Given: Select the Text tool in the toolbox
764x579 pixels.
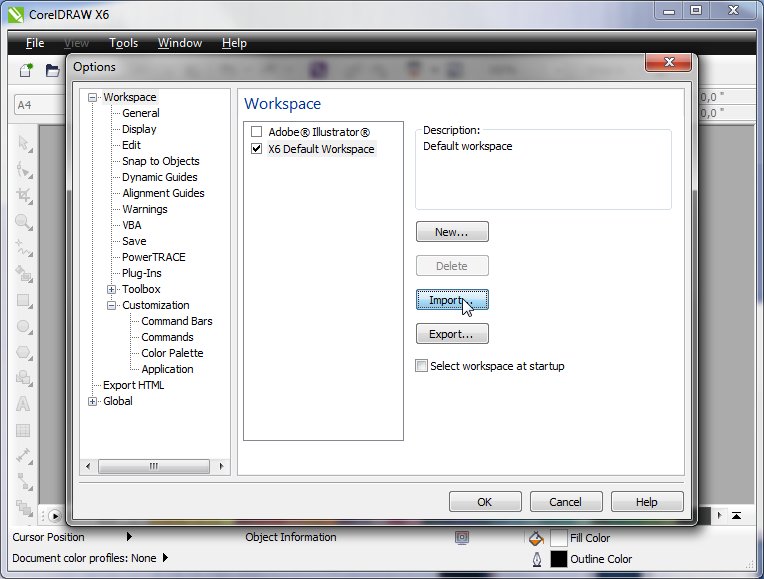Looking at the screenshot, I should 23,404.
